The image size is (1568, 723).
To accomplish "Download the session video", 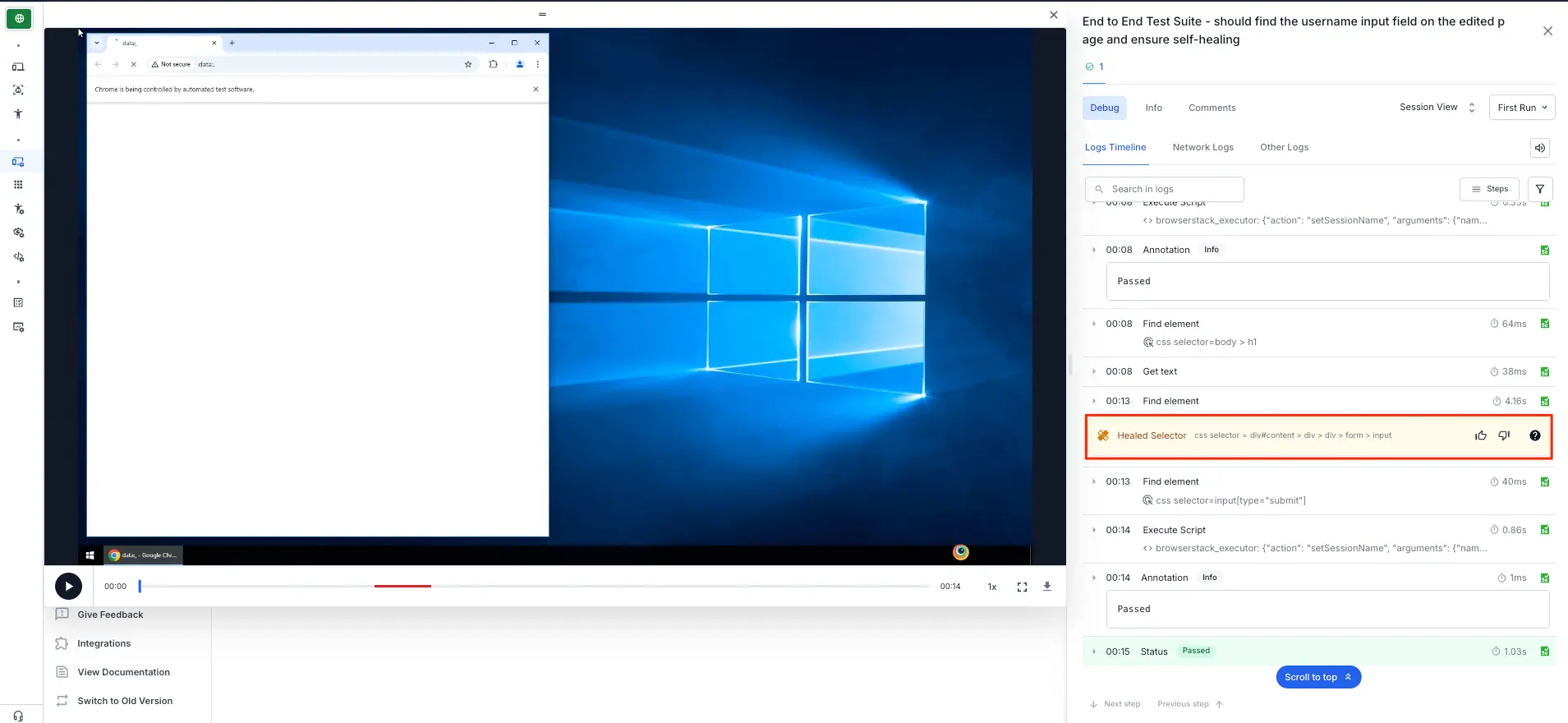I will 1046,587.
